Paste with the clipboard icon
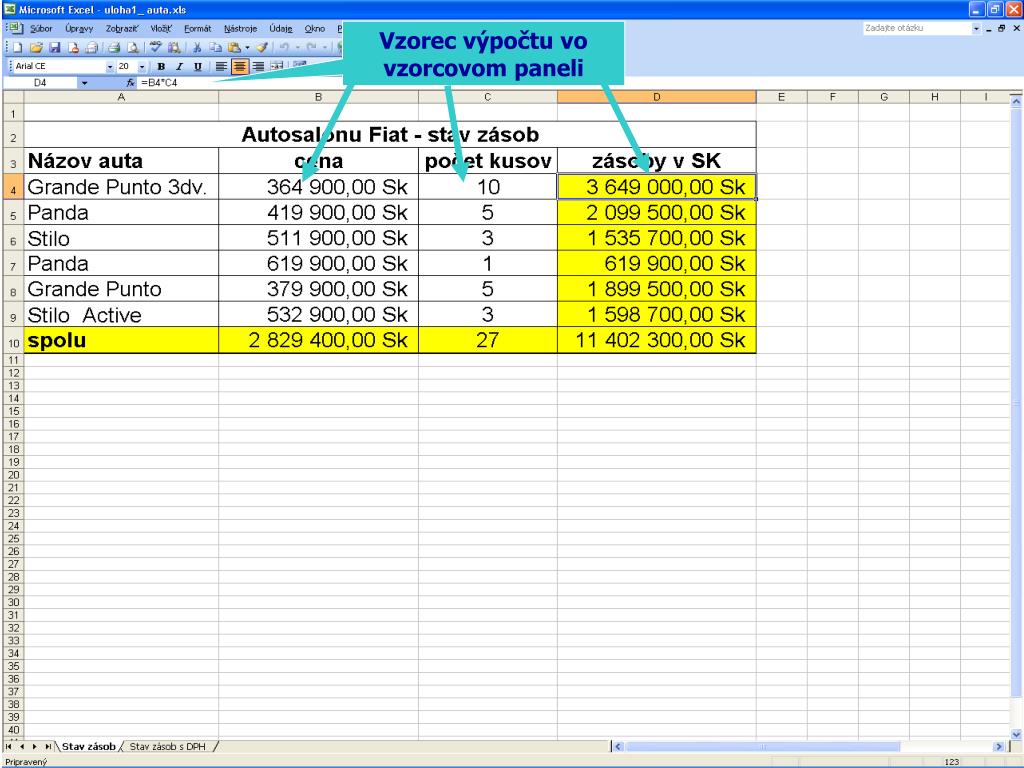This screenshot has height=768, width=1024. pyautogui.click(x=234, y=48)
